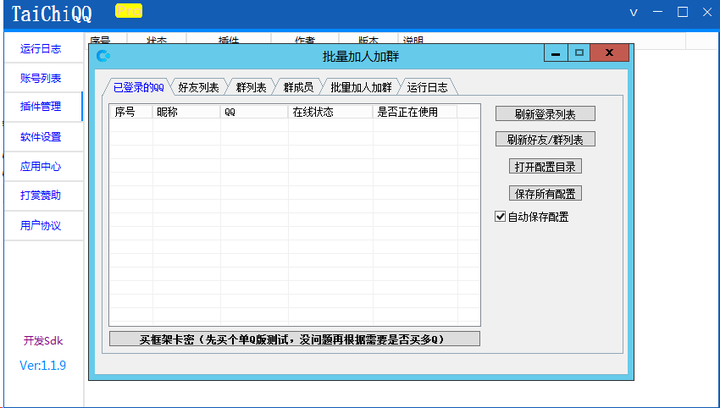Viewport: 720px width, 408px height.
Task: Click the 在线状态 column header
Action: 331,112
